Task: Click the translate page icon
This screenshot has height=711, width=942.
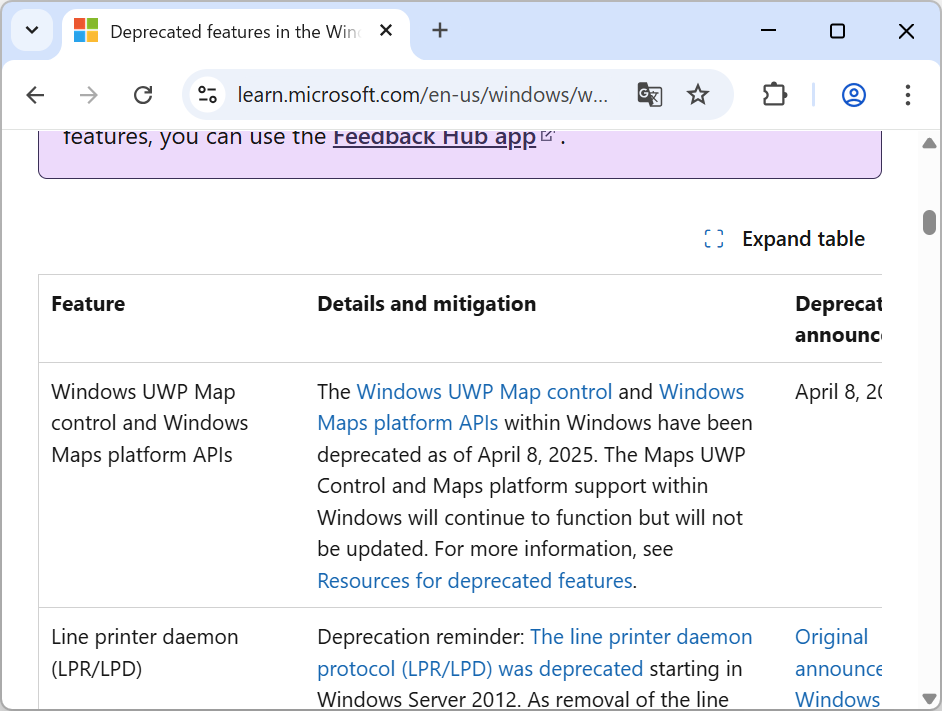Action: click(x=649, y=95)
